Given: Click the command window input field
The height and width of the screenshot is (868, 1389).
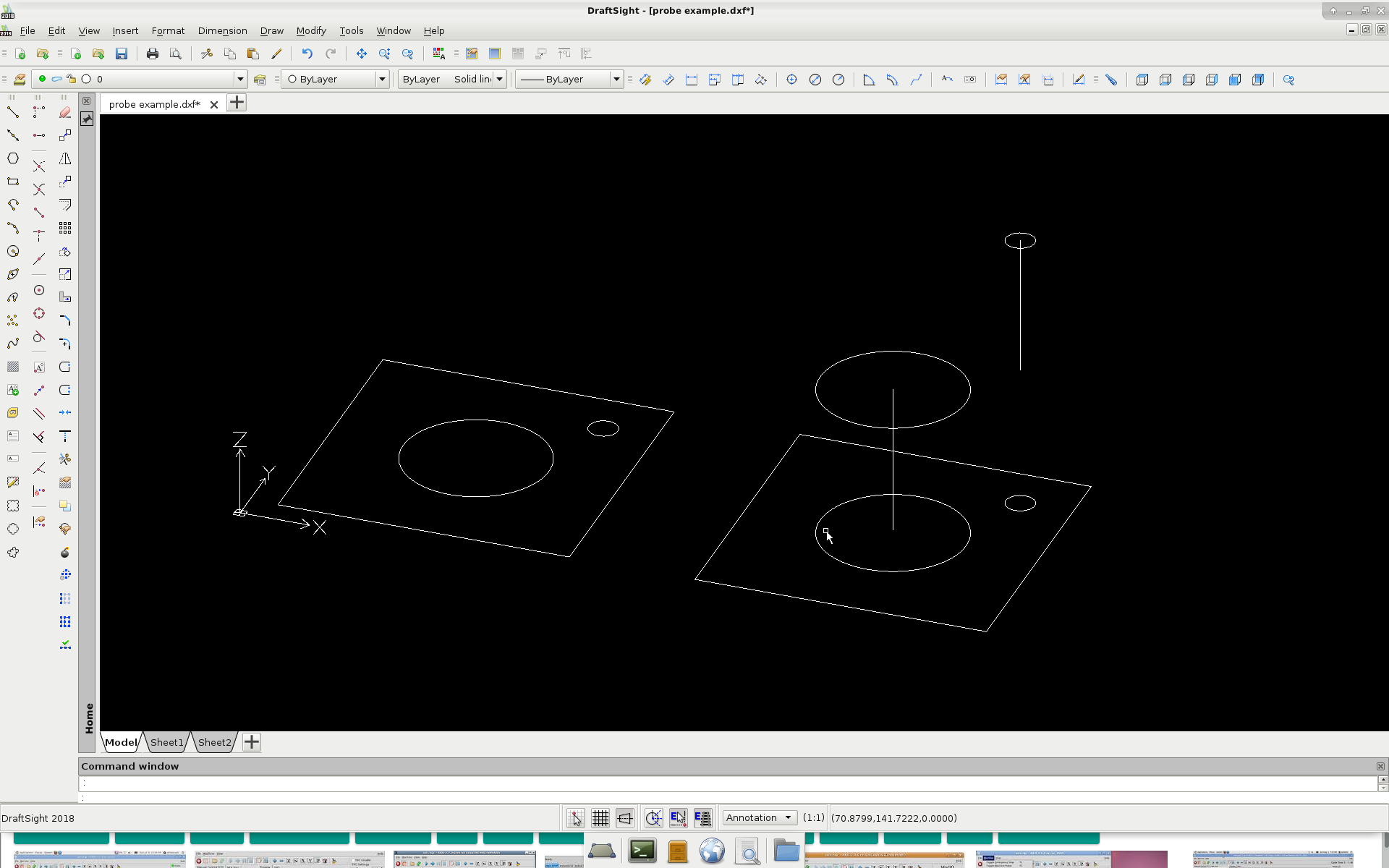Looking at the screenshot, I should coord(727,797).
